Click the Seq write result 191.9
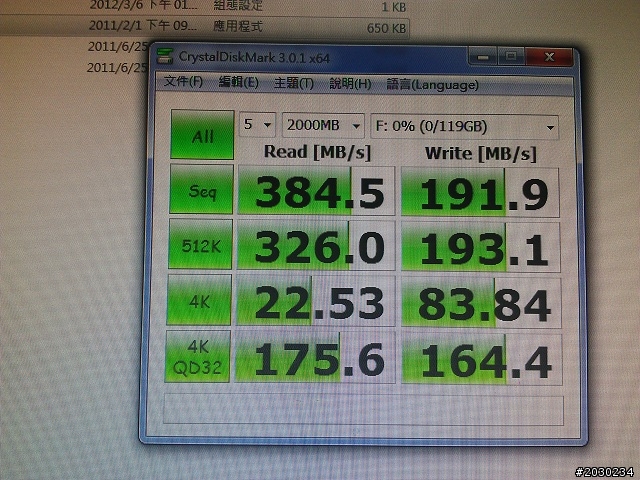The width and height of the screenshot is (640, 480). click(480, 192)
